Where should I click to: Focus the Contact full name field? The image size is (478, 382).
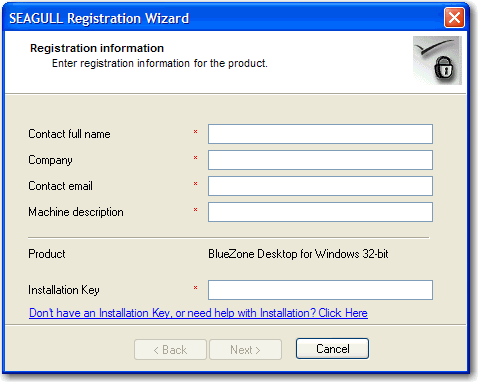click(320, 134)
